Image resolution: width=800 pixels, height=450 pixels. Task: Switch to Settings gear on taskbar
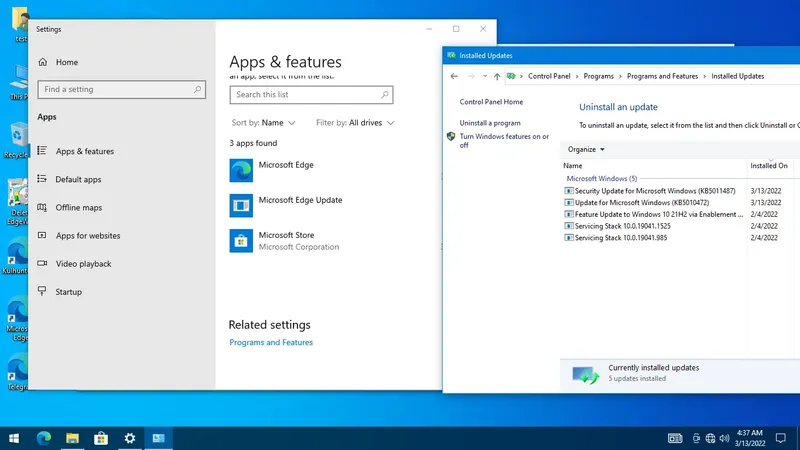coord(130,438)
